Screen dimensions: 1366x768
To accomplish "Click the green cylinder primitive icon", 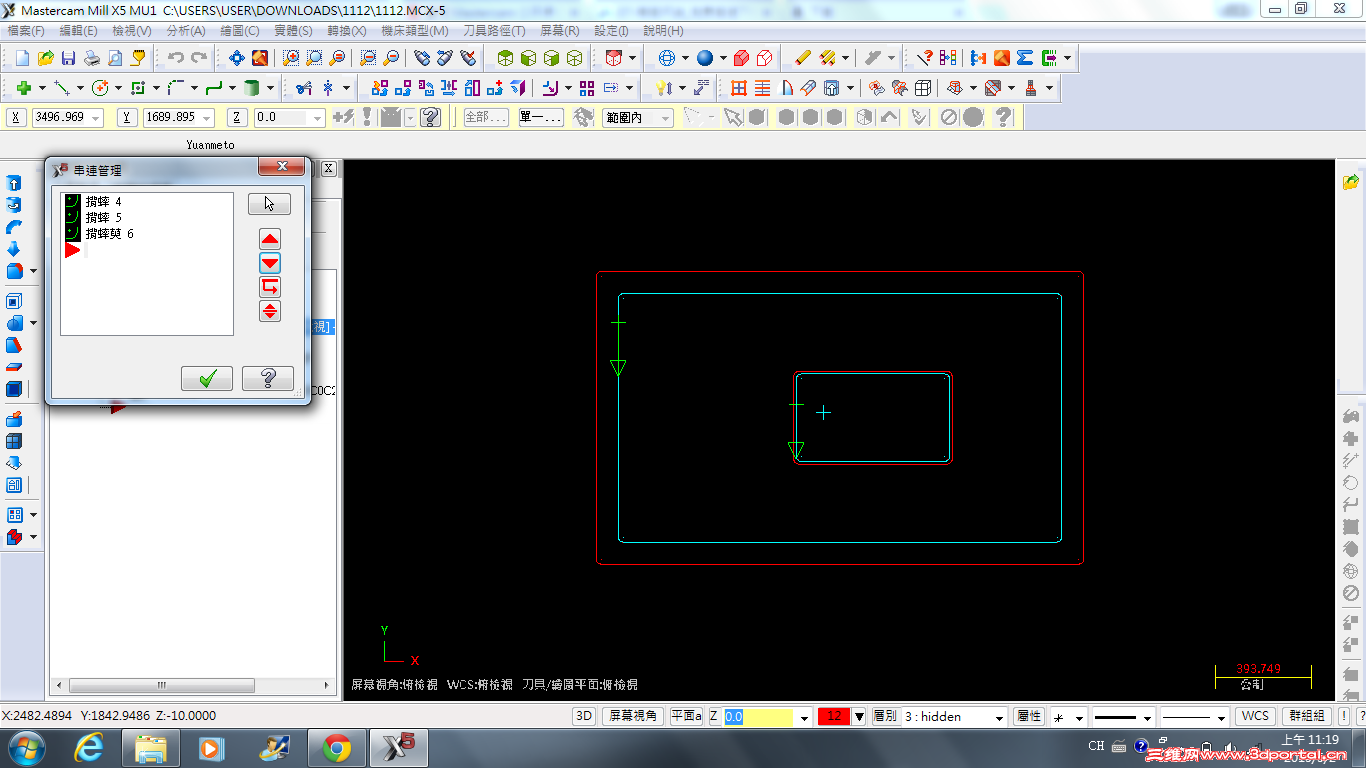I will pos(252,88).
